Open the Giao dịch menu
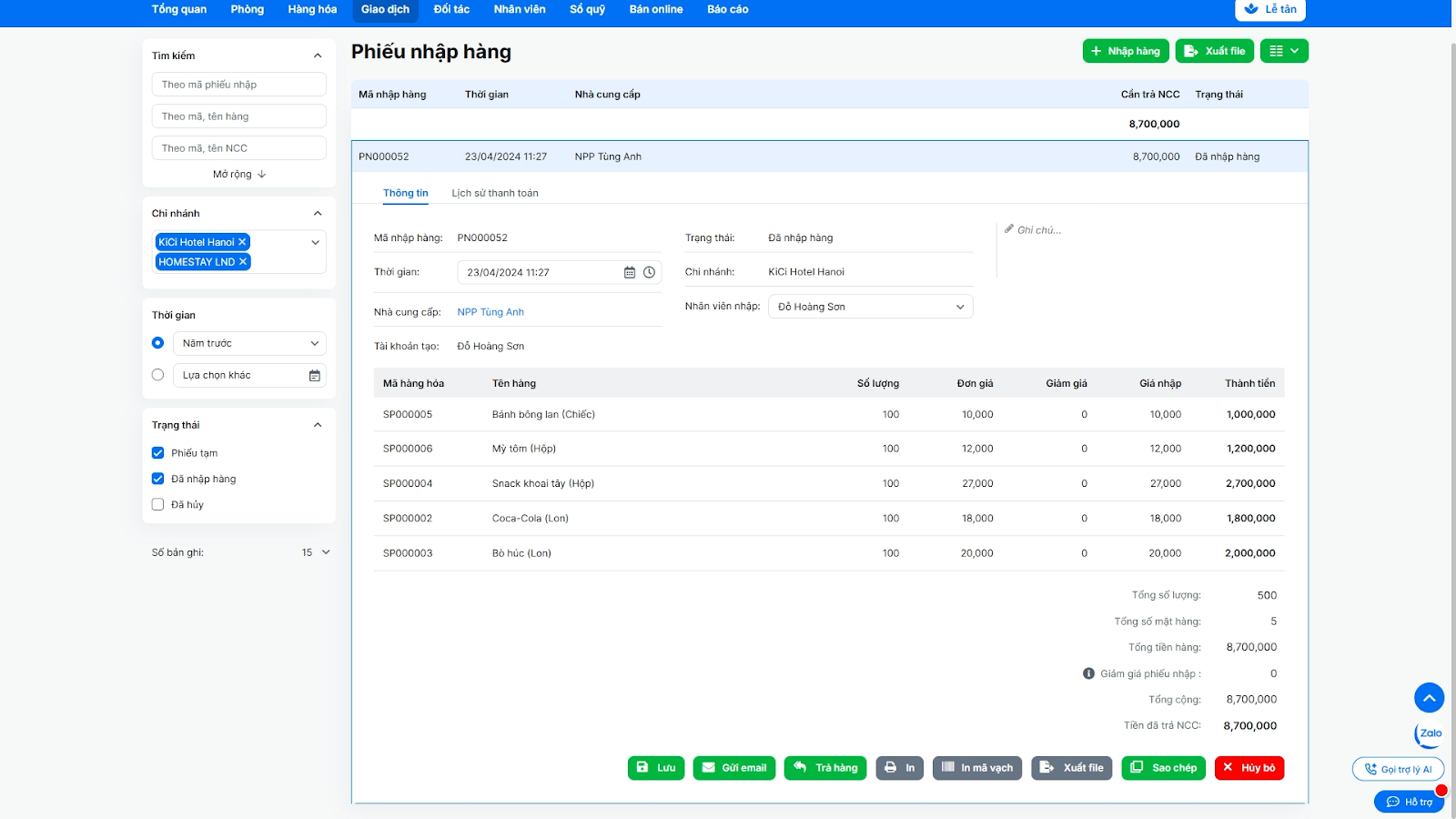Image resolution: width=1456 pixels, height=819 pixels. 385,9
